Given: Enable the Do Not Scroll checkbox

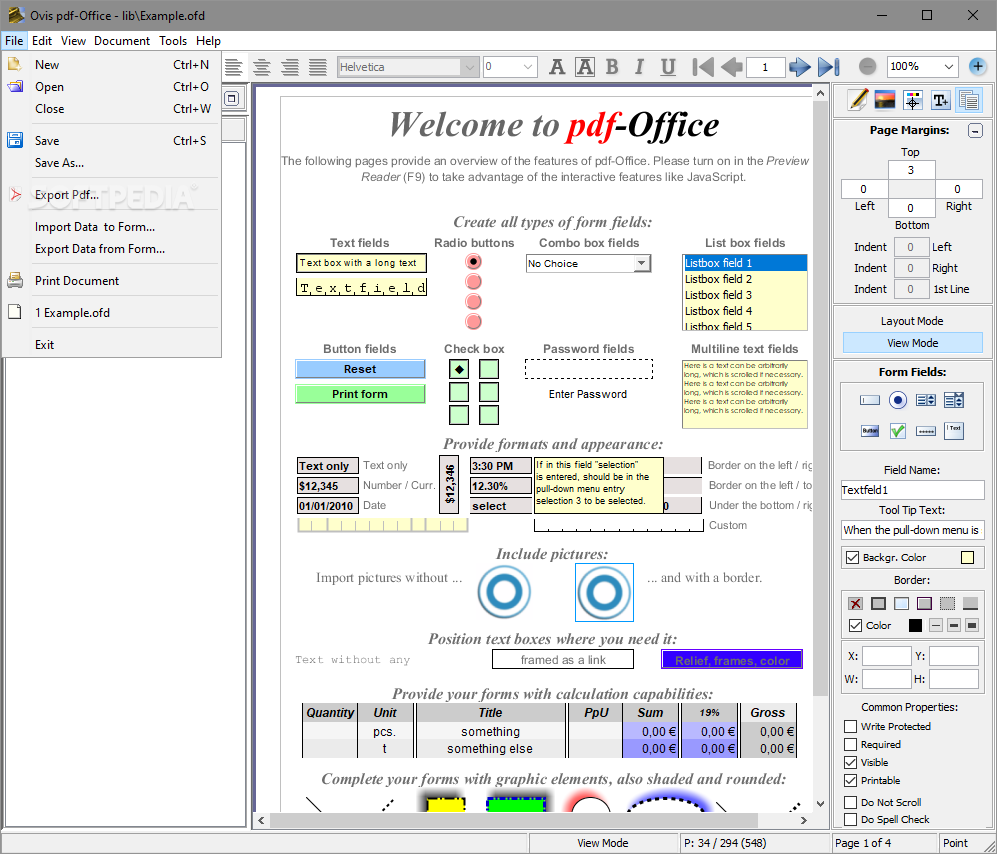Looking at the screenshot, I should [850, 802].
